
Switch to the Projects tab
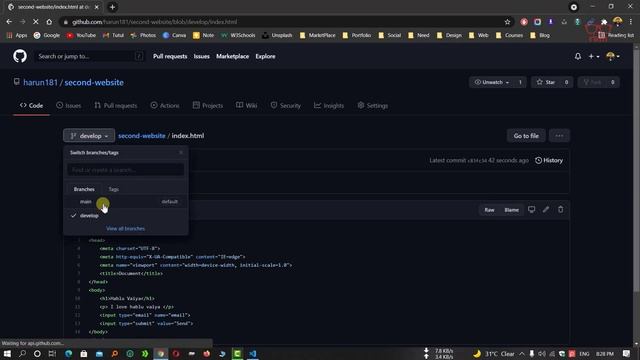coord(208,105)
